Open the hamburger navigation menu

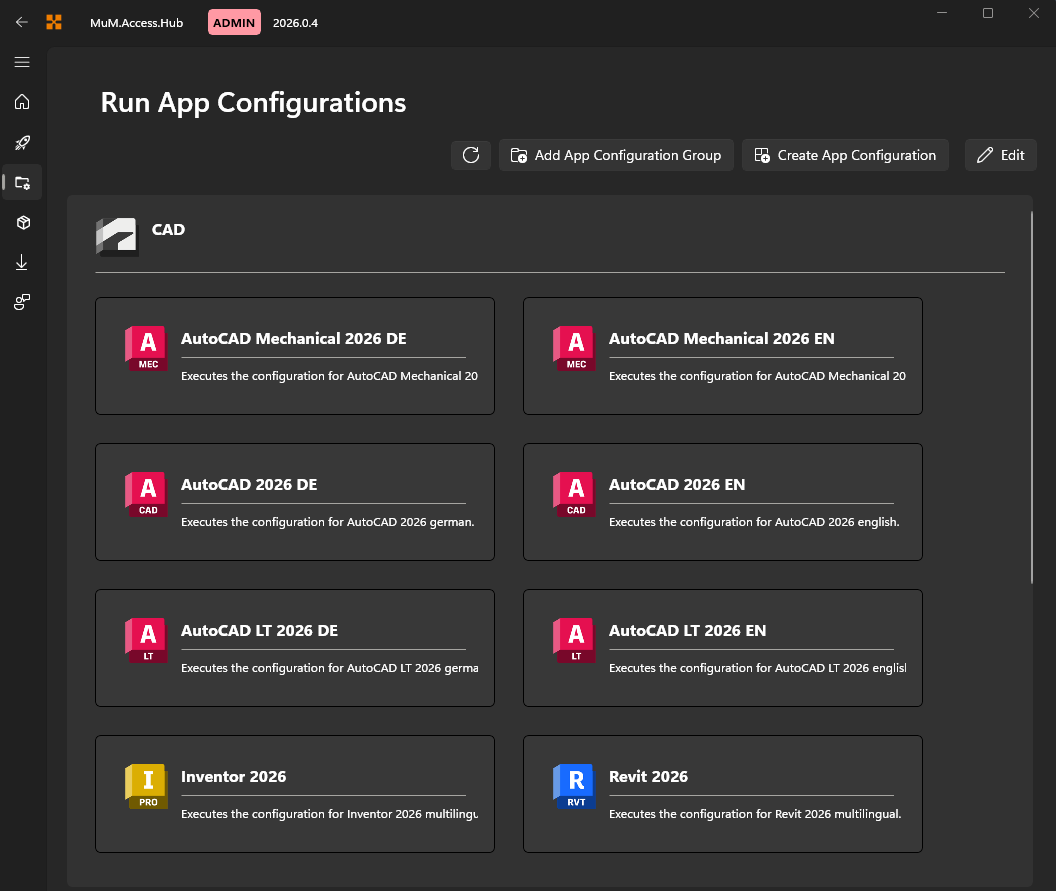[x=21, y=62]
